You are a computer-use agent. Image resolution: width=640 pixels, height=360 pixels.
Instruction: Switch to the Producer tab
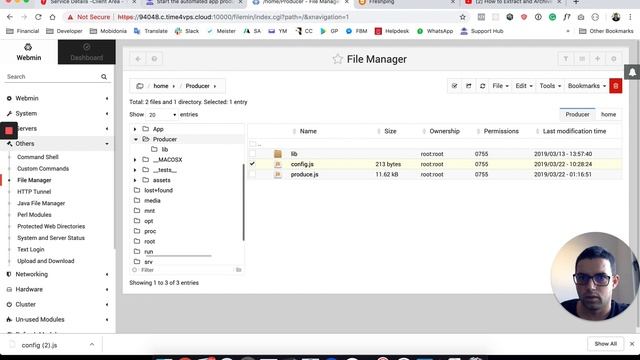click(x=577, y=115)
